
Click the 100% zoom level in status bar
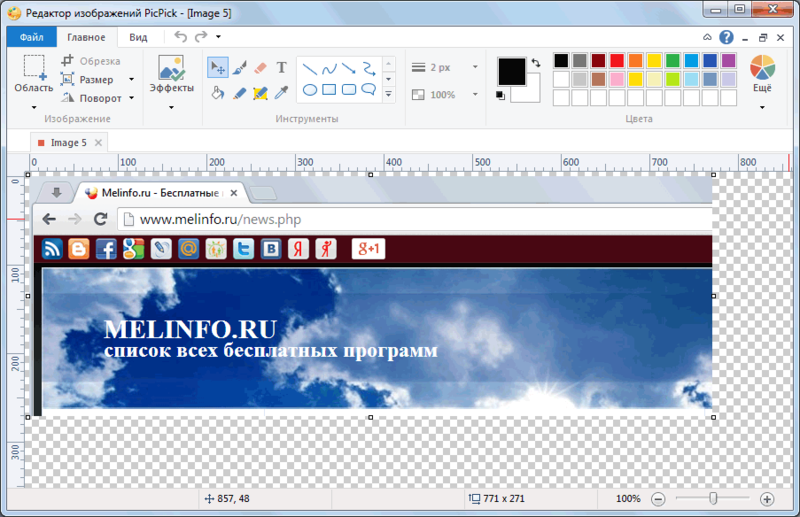pyautogui.click(x=628, y=499)
